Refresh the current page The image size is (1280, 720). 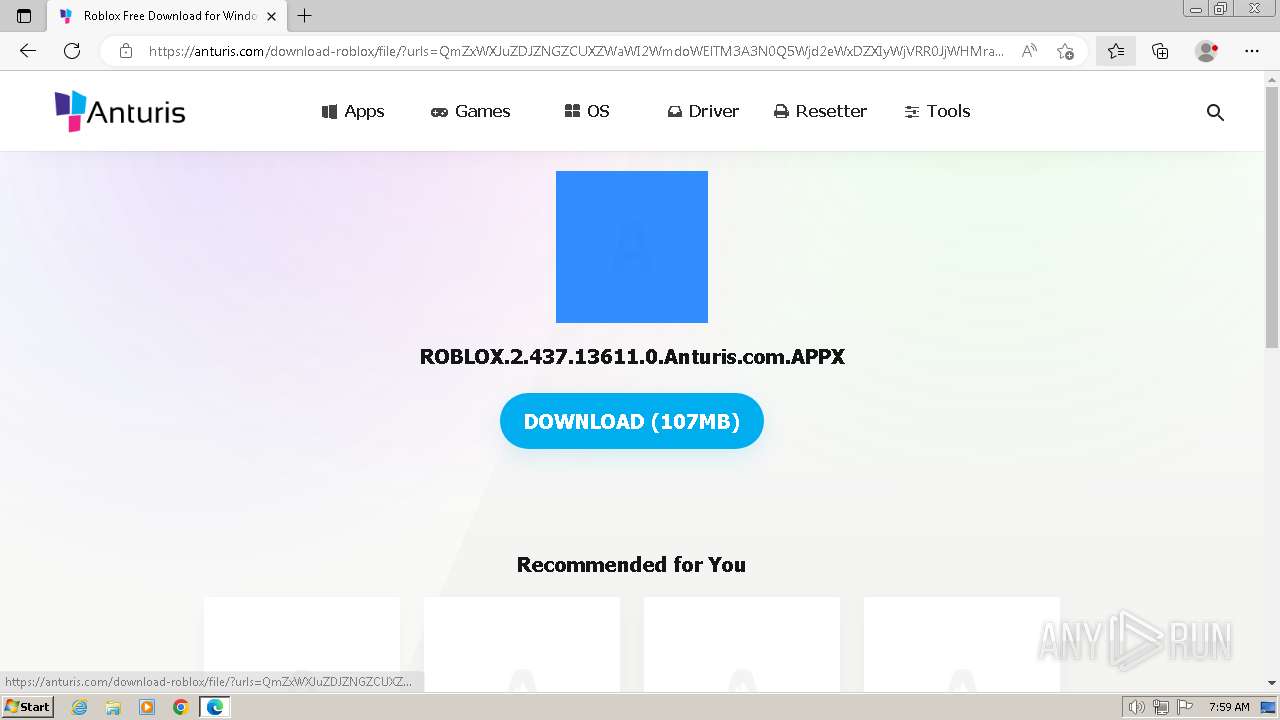click(x=72, y=51)
